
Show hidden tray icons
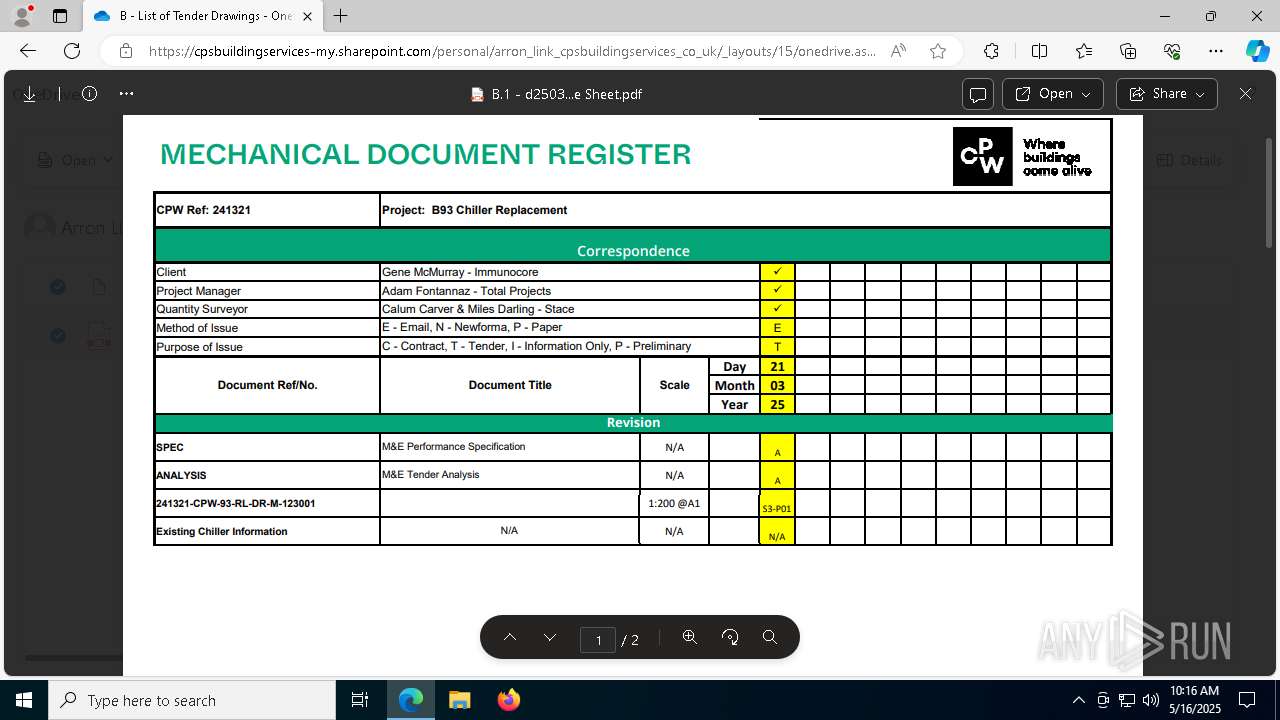1078,700
